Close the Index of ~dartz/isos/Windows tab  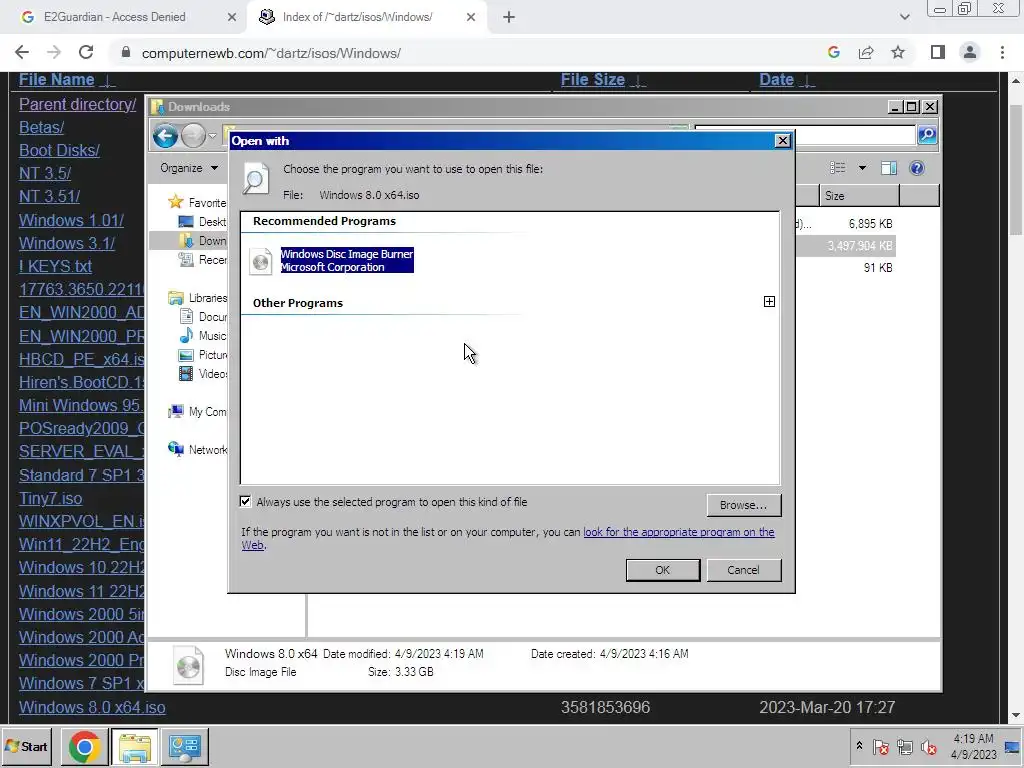tap(471, 17)
